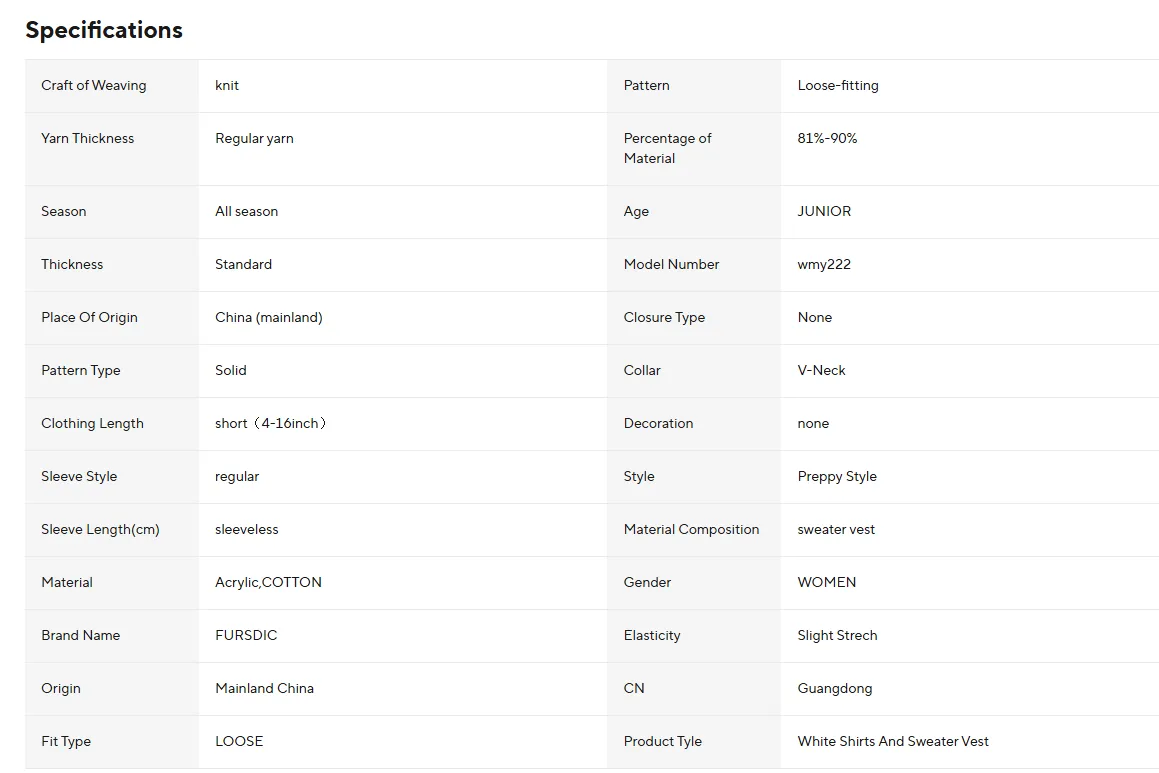Click the 'Guangdong' CN value
Screen dimensions: 1159x773
(x=835, y=688)
